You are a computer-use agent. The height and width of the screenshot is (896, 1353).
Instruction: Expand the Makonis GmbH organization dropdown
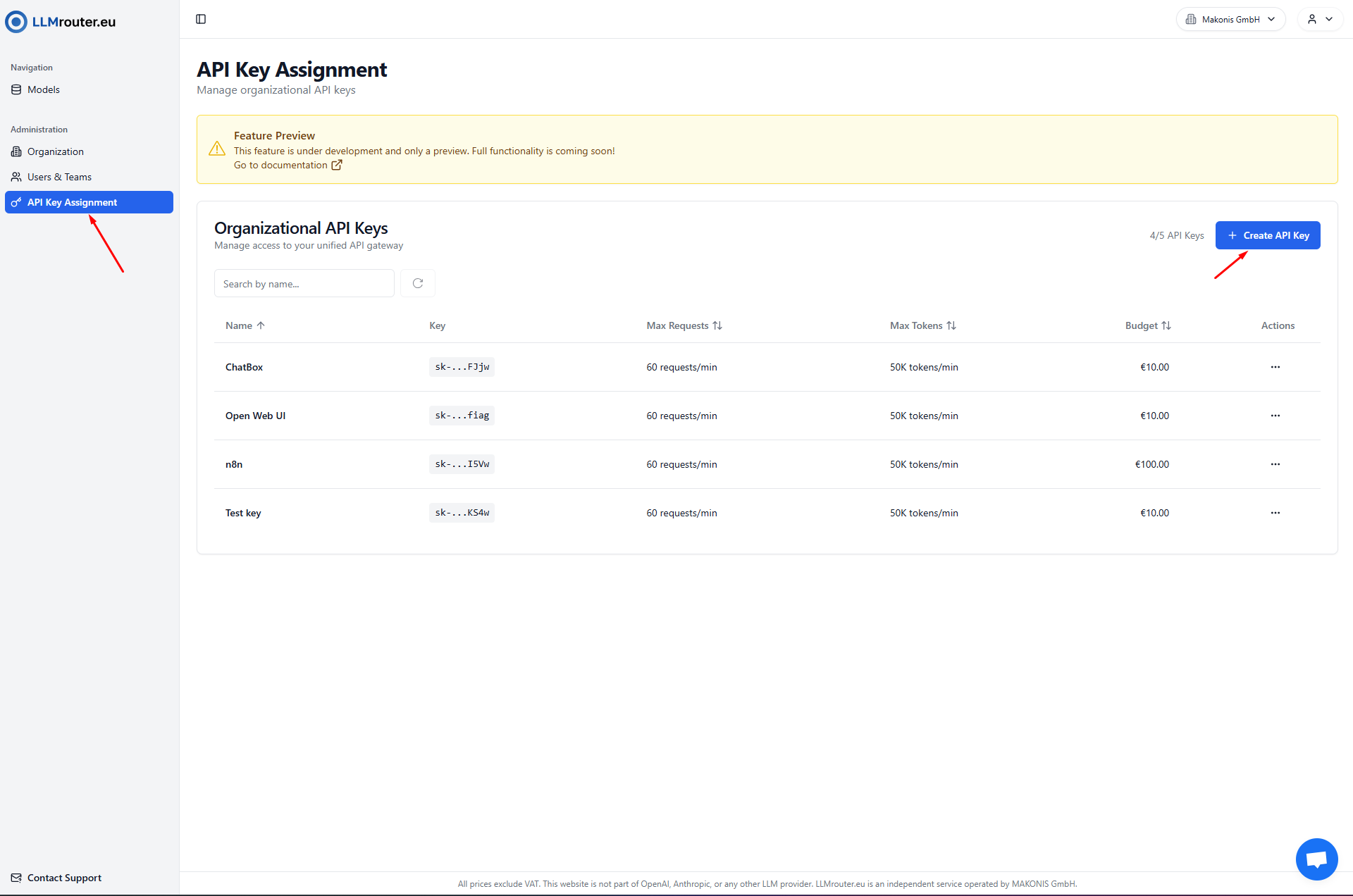tap(1230, 19)
